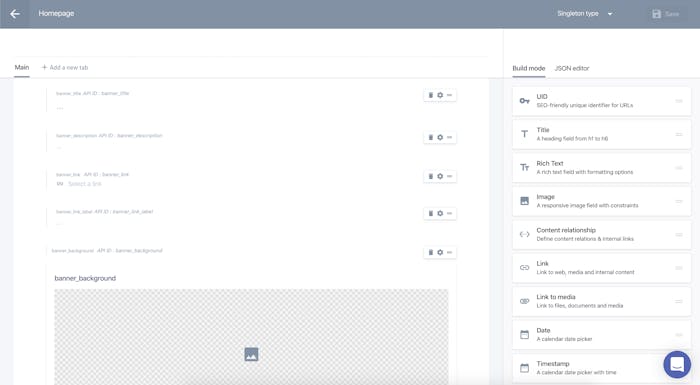
Task: Open settings for banner_title field
Action: point(440,95)
